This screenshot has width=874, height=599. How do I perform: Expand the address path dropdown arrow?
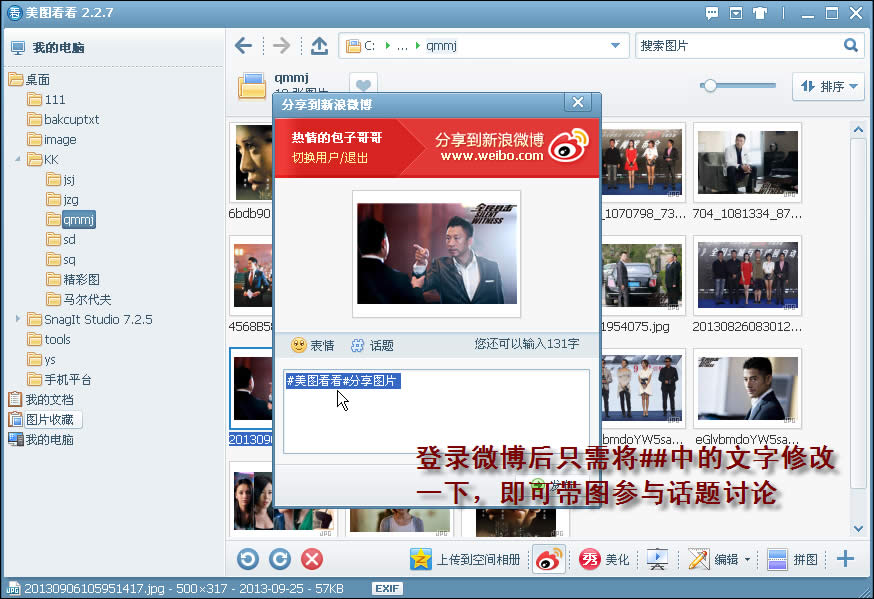(x=615, y=46)
